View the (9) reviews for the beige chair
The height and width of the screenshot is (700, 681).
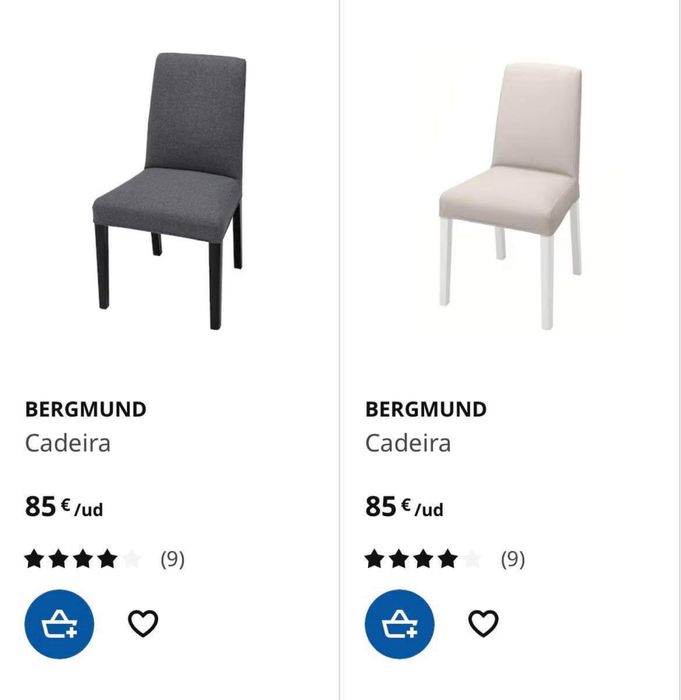tap(513, 559)
